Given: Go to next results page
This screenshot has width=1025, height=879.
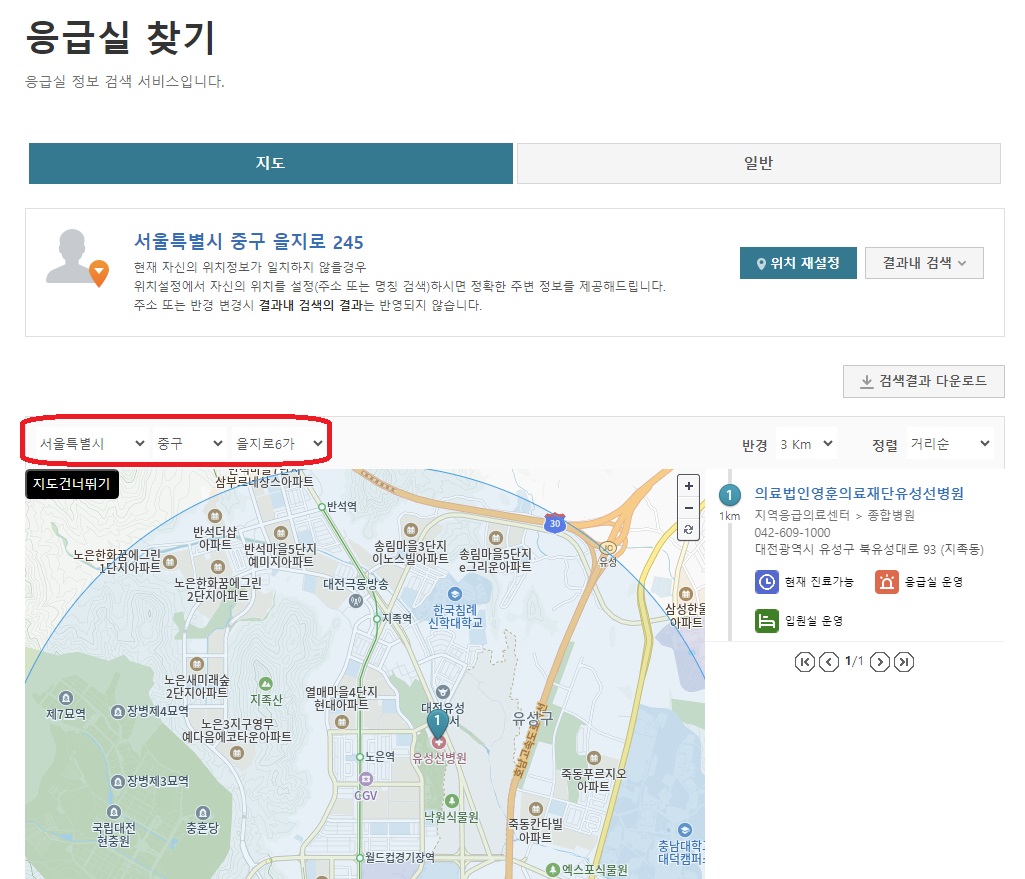Looking at the screenshot, I should (x=880, y=662).
